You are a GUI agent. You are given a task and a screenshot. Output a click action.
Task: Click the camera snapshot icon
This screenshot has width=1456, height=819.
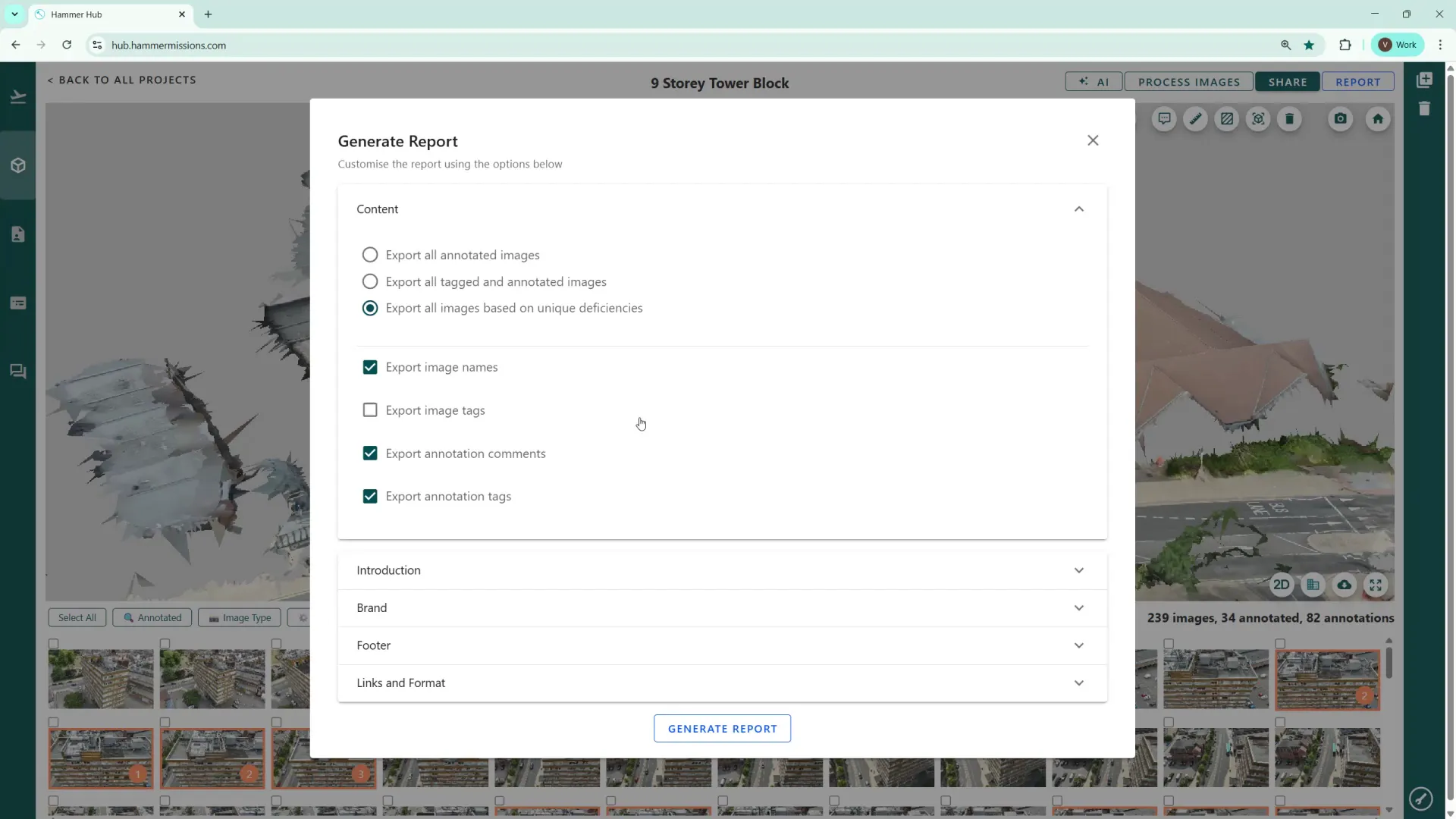(1341, 119)
